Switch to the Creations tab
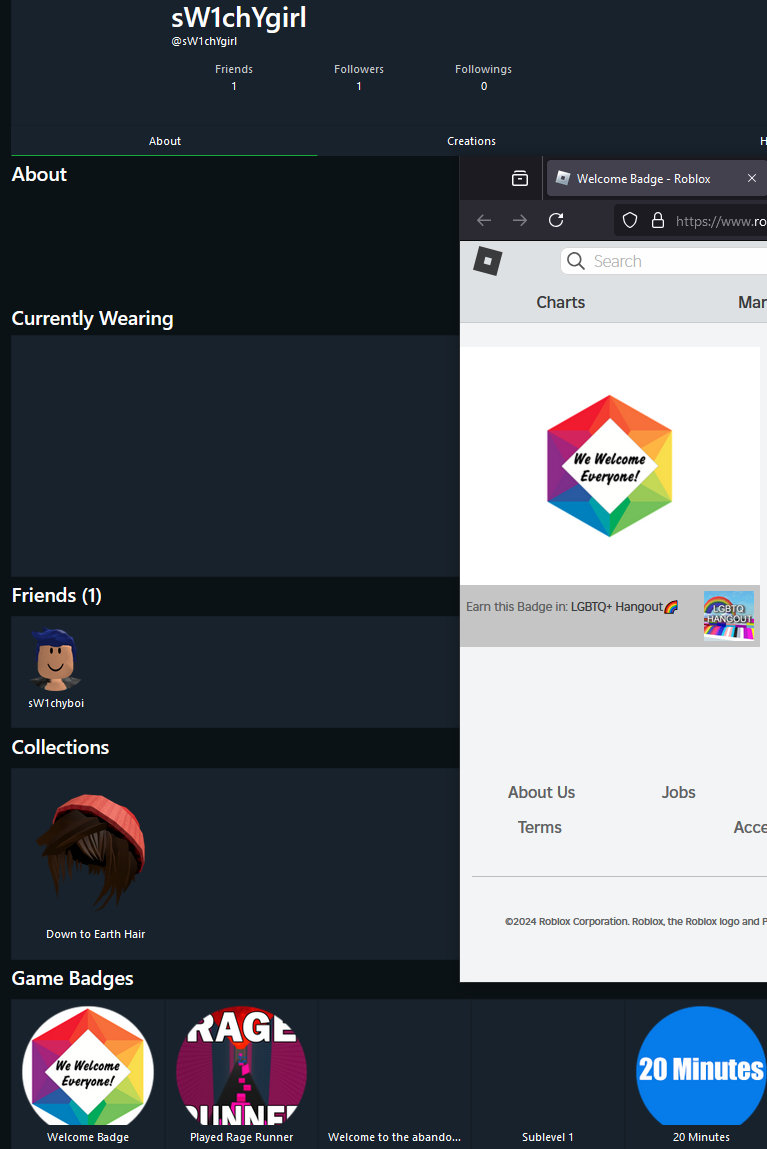The image size is (767, 1149). click(x=471, y=141)
